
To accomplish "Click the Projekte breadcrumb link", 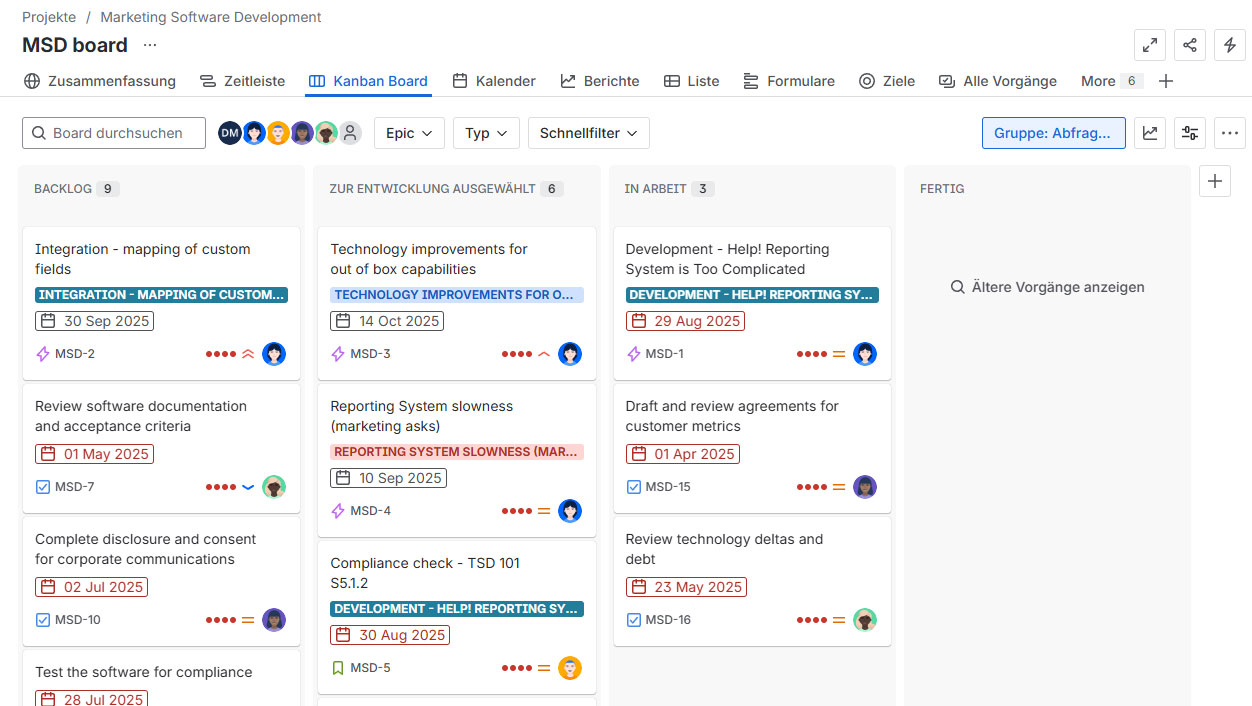I will pyautogui.click(x=49, y=17).
